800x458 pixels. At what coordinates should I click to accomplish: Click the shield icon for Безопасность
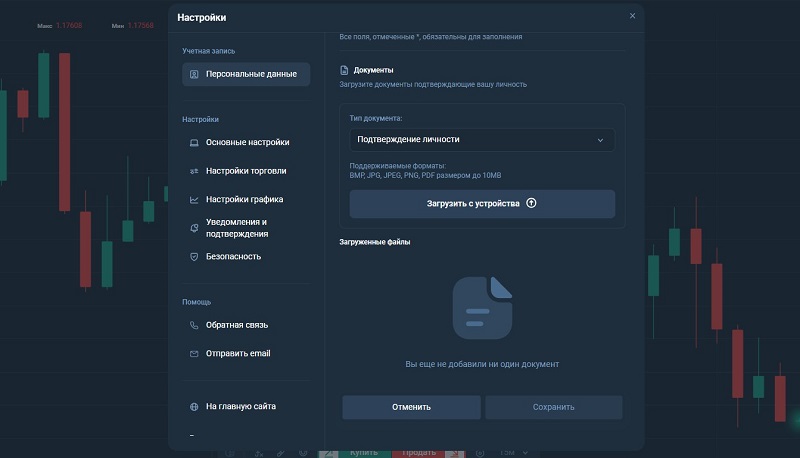click(194, 257)
